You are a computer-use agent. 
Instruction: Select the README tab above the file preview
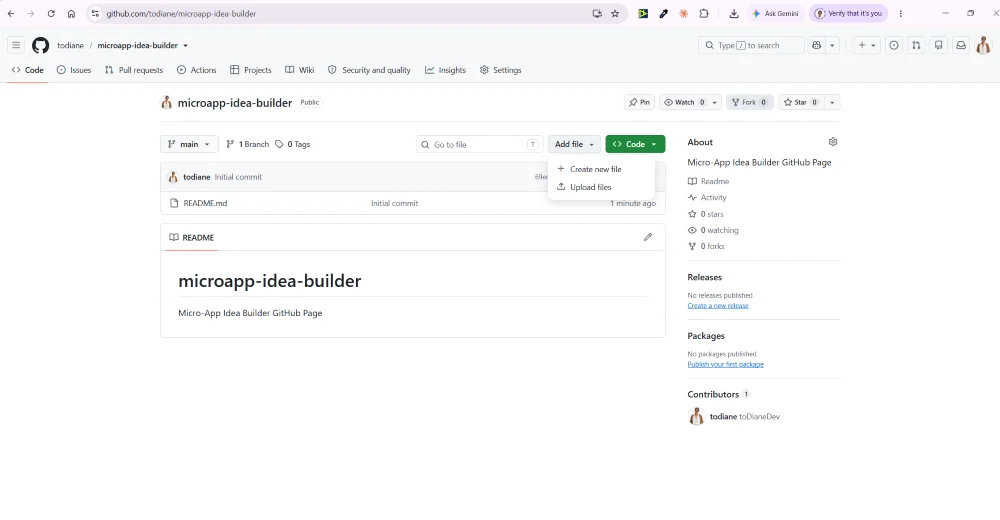191,237
